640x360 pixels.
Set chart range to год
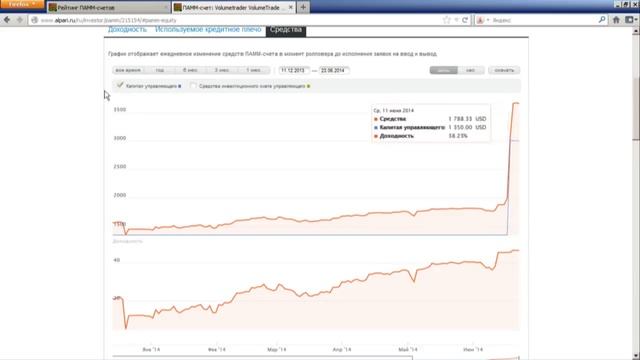point(160,70)
